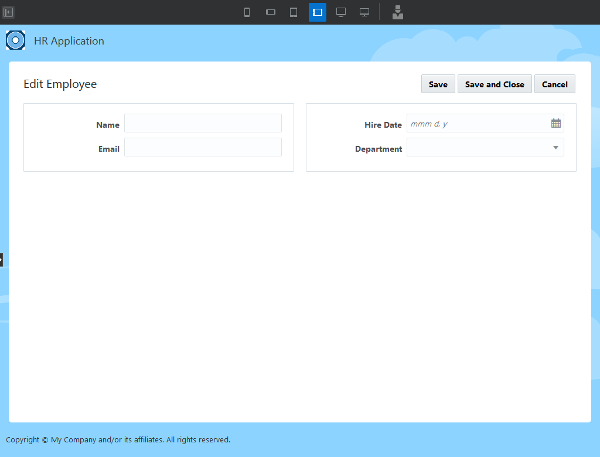Toggle the side panel icon at top left

point(8,12)
